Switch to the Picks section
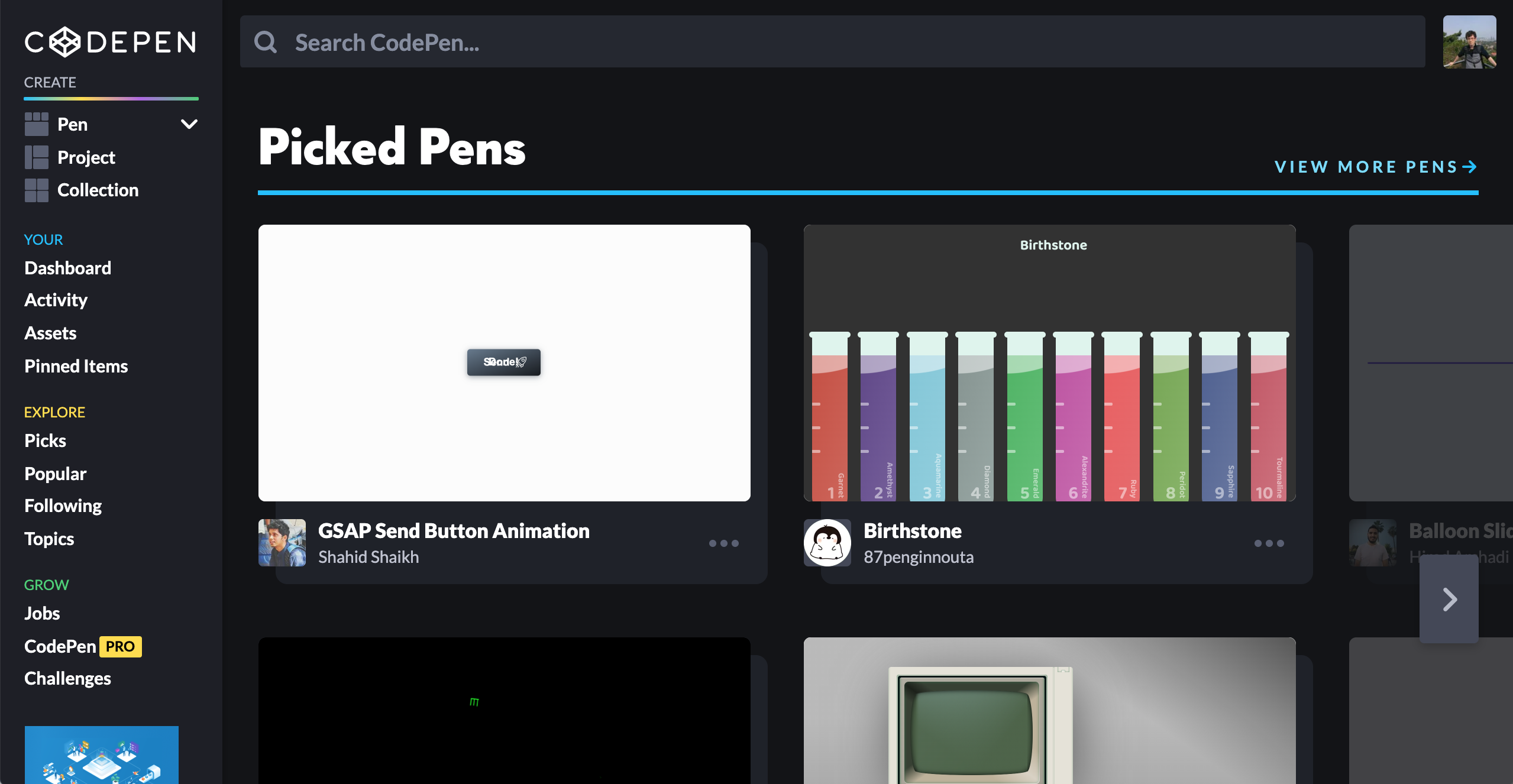The image size is (1513, 784). [x=46, y=440]
